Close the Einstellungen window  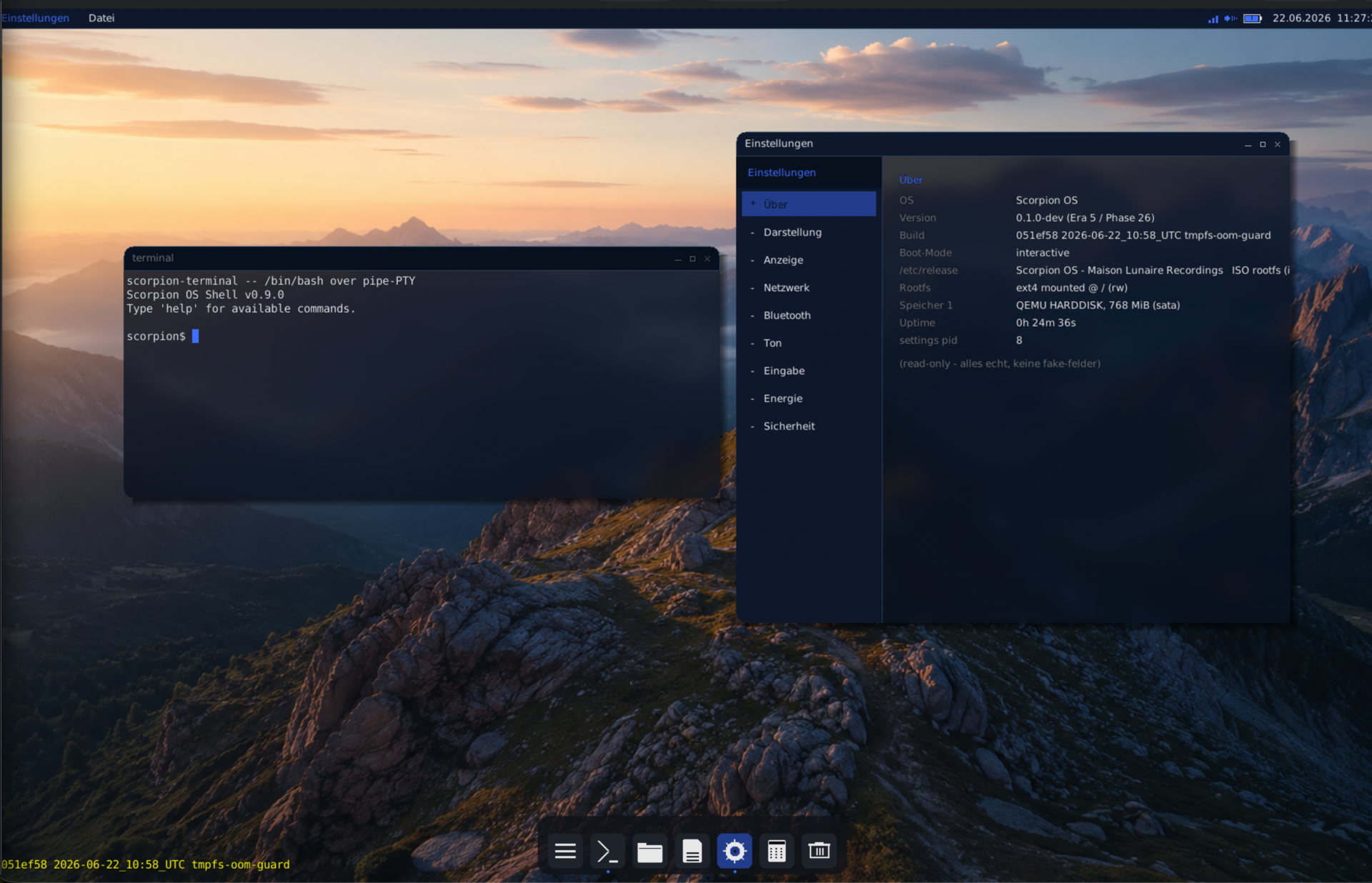(1278, 144)
